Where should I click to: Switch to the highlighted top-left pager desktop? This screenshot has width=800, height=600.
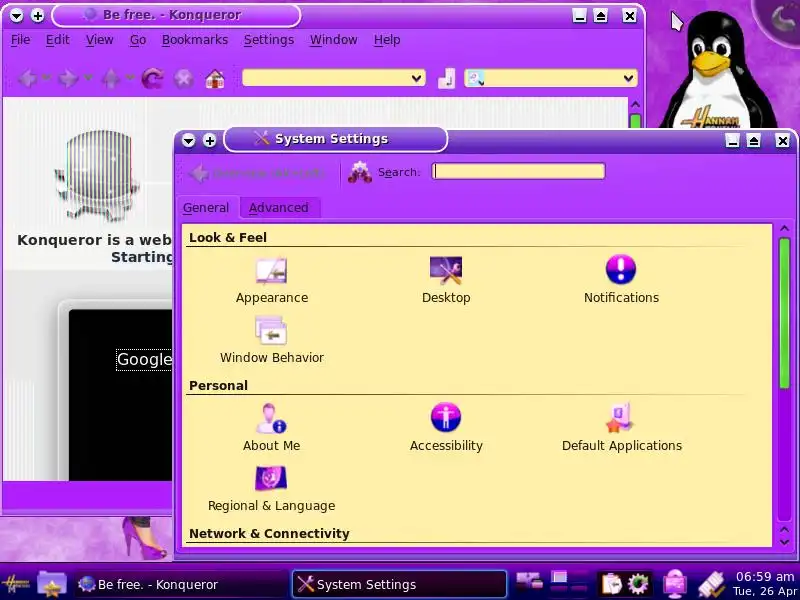click(x=559, y=577)
